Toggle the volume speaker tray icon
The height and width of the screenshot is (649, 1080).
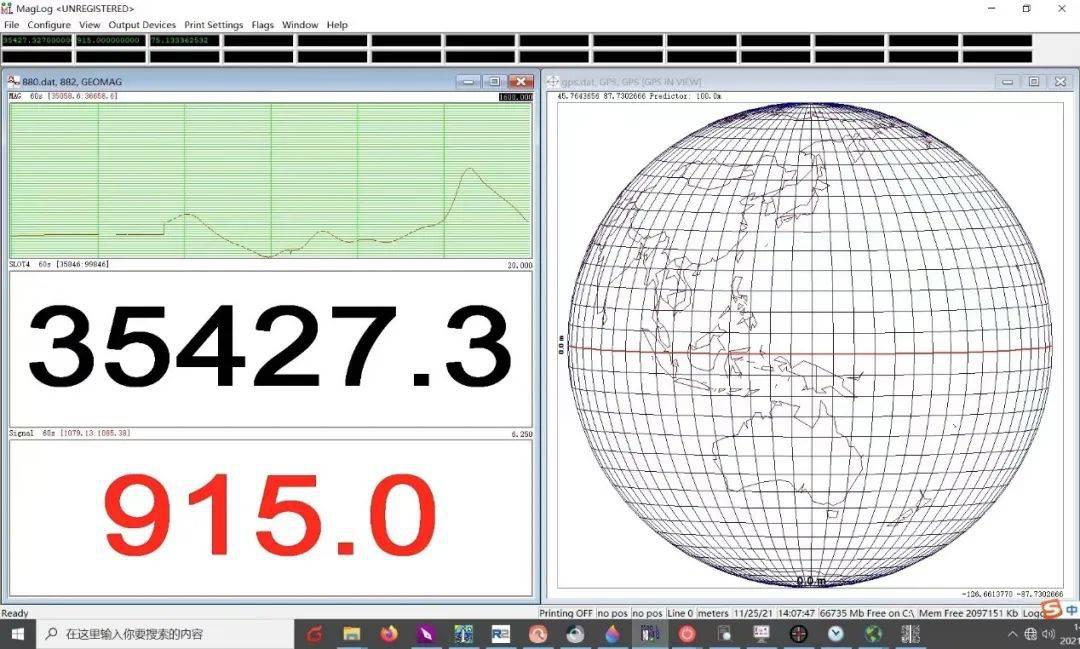point(1048,634)
